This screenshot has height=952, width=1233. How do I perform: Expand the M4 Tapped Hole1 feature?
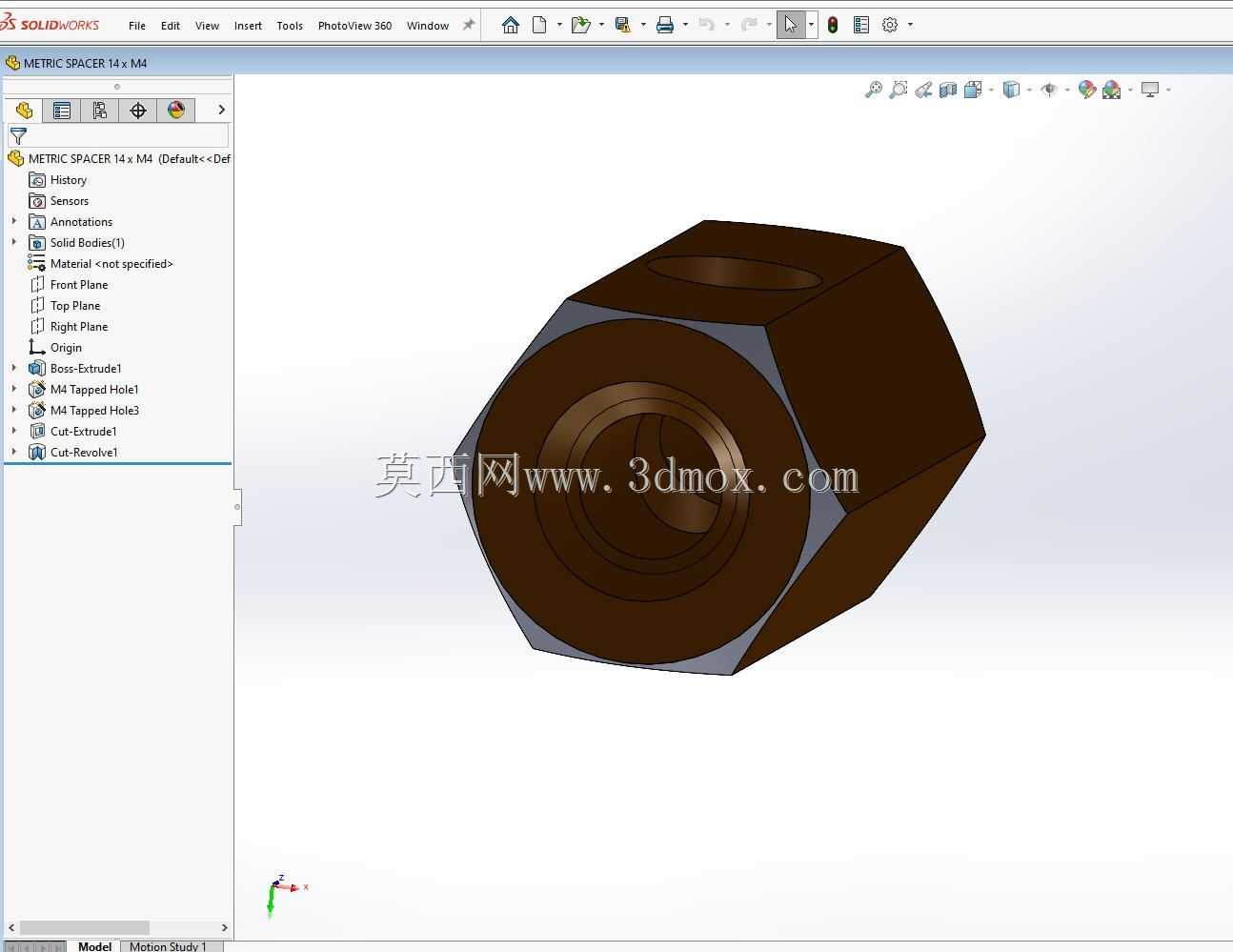14,389
